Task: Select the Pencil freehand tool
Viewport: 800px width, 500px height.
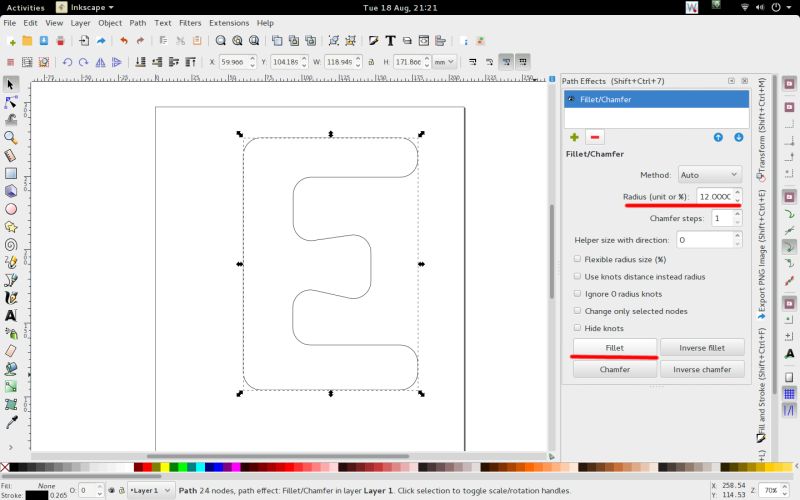Action: (x=11, y=262)
